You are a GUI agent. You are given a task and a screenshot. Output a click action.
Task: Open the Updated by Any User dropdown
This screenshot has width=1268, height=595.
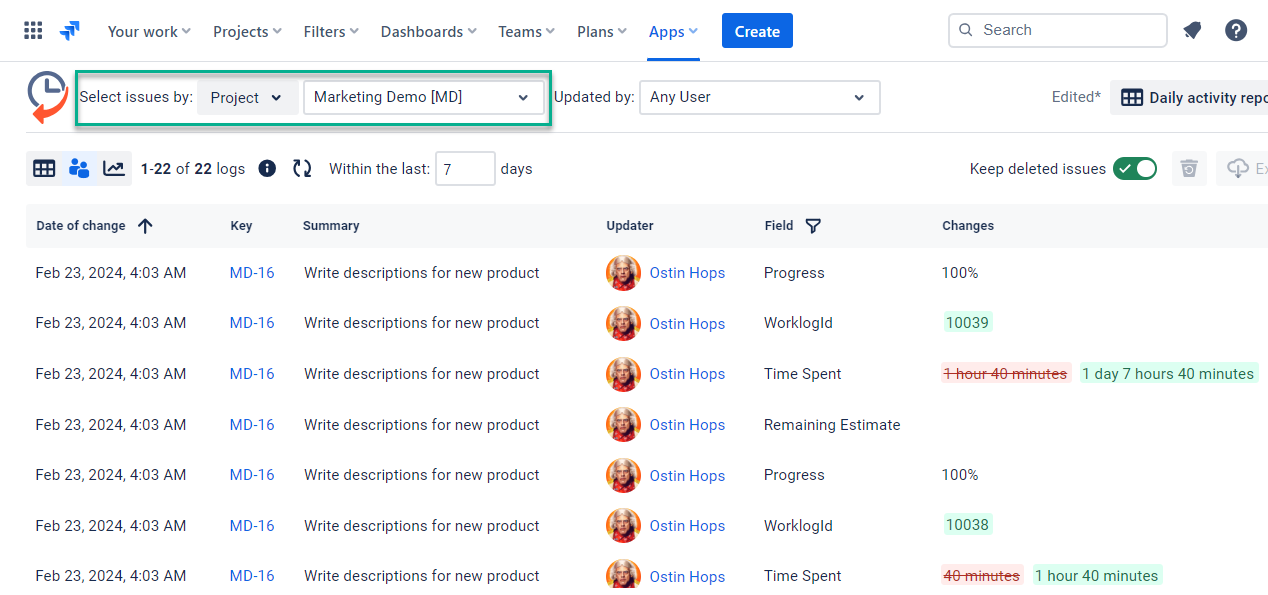click(x=759, y=98)
